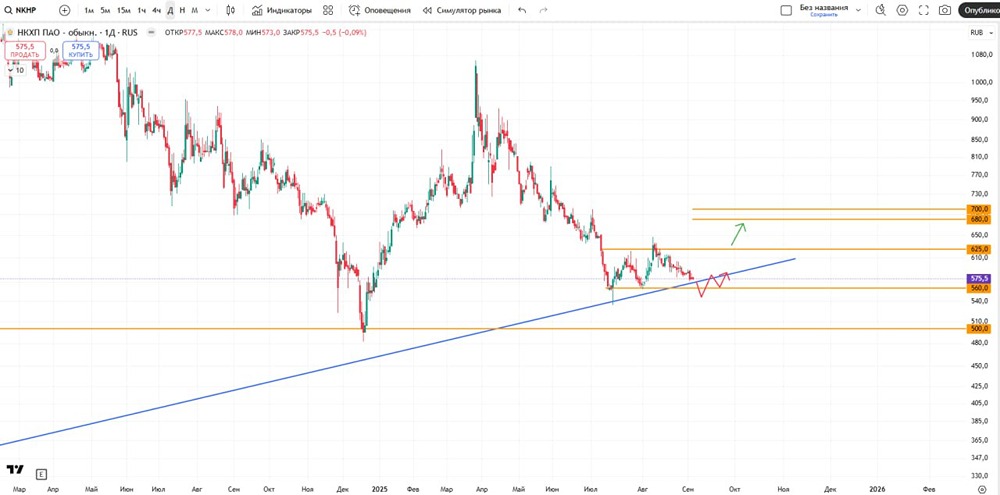Open symbol search for NKHP
Screen dimensions: 1000x495
22,10
